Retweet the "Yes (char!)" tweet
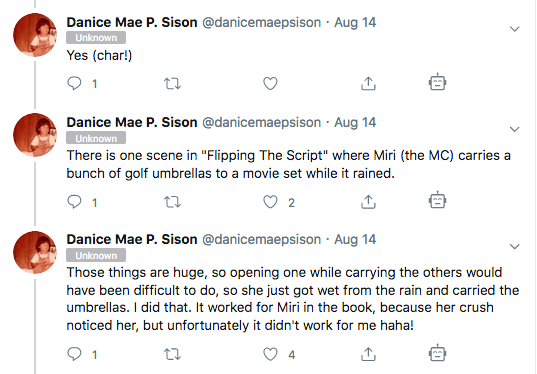 coord(172,84)
